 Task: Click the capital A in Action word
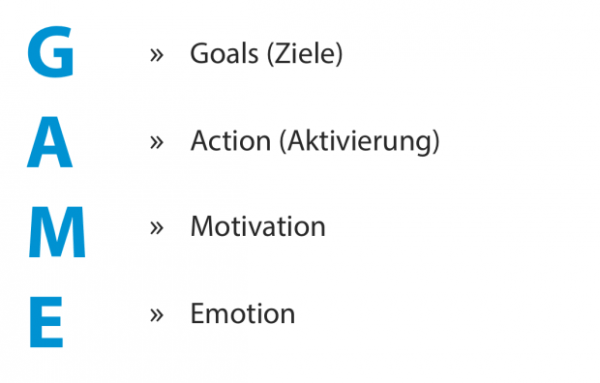(201, 140)
